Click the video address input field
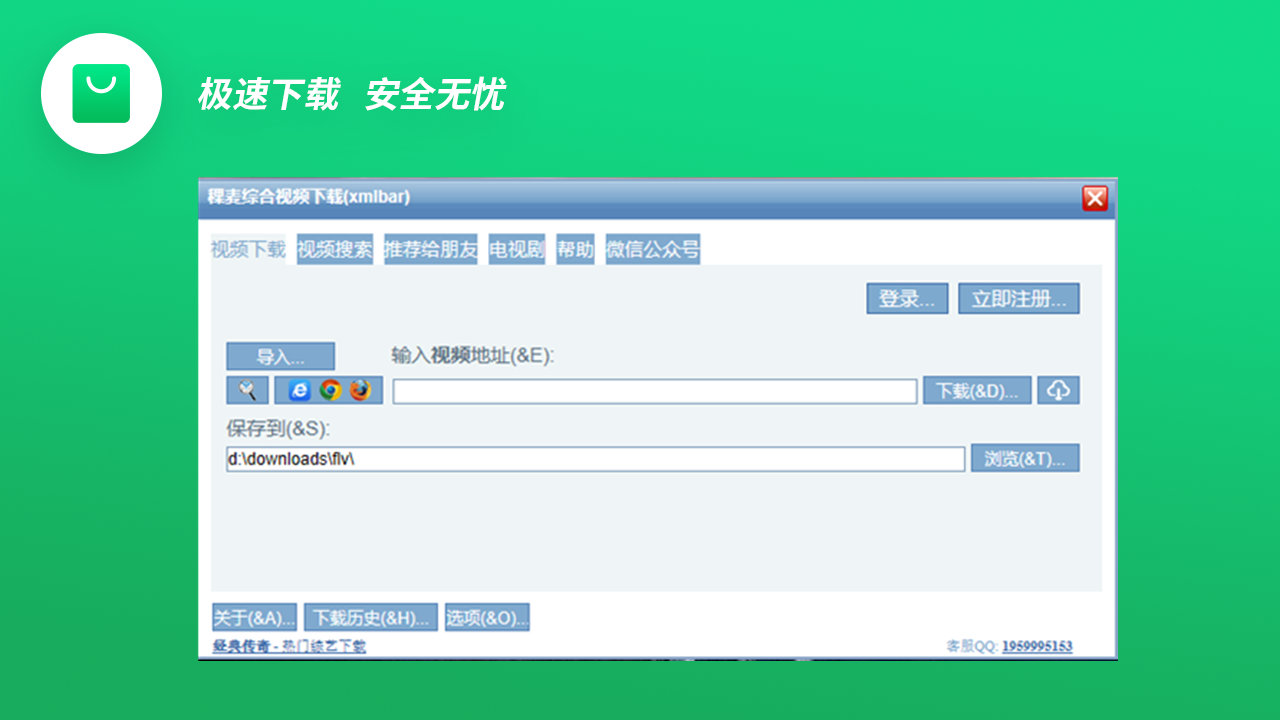The width and height of the screenshot is (1280, 720). point(654,391)
